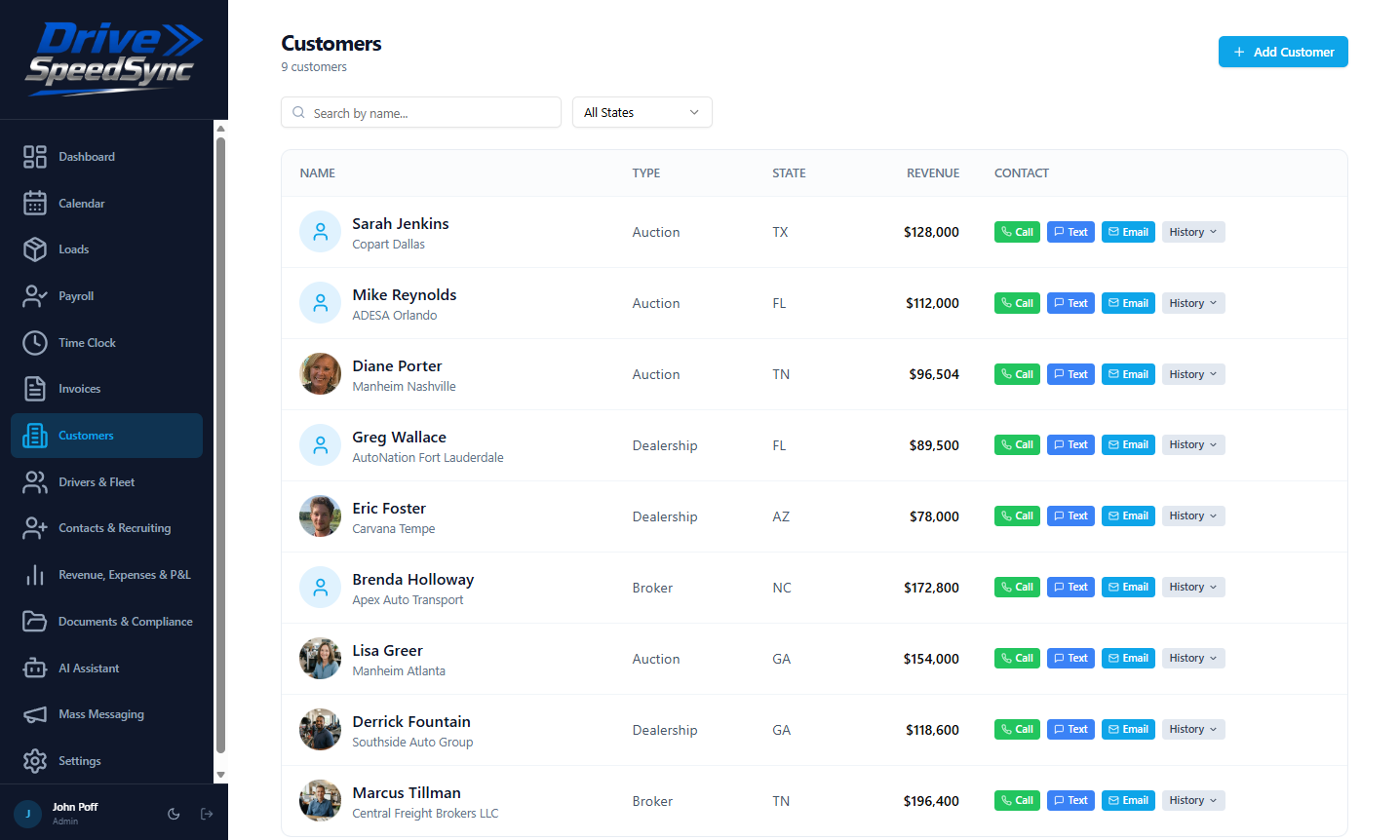
Task: Click the Payroll person-check icon
Action: point(35,296)
